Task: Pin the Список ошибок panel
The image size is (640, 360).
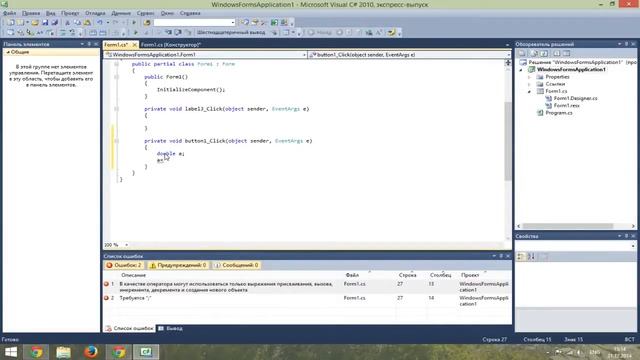Action: point(501,256)
